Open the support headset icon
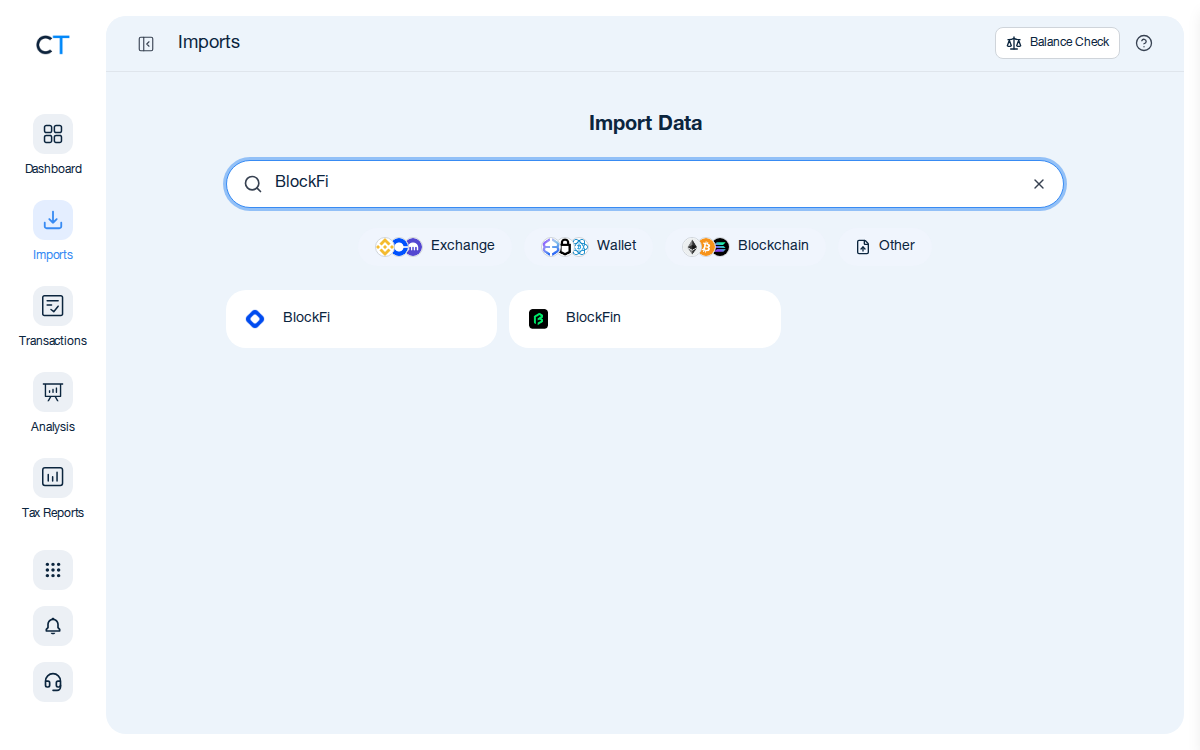 pos(53,682)
